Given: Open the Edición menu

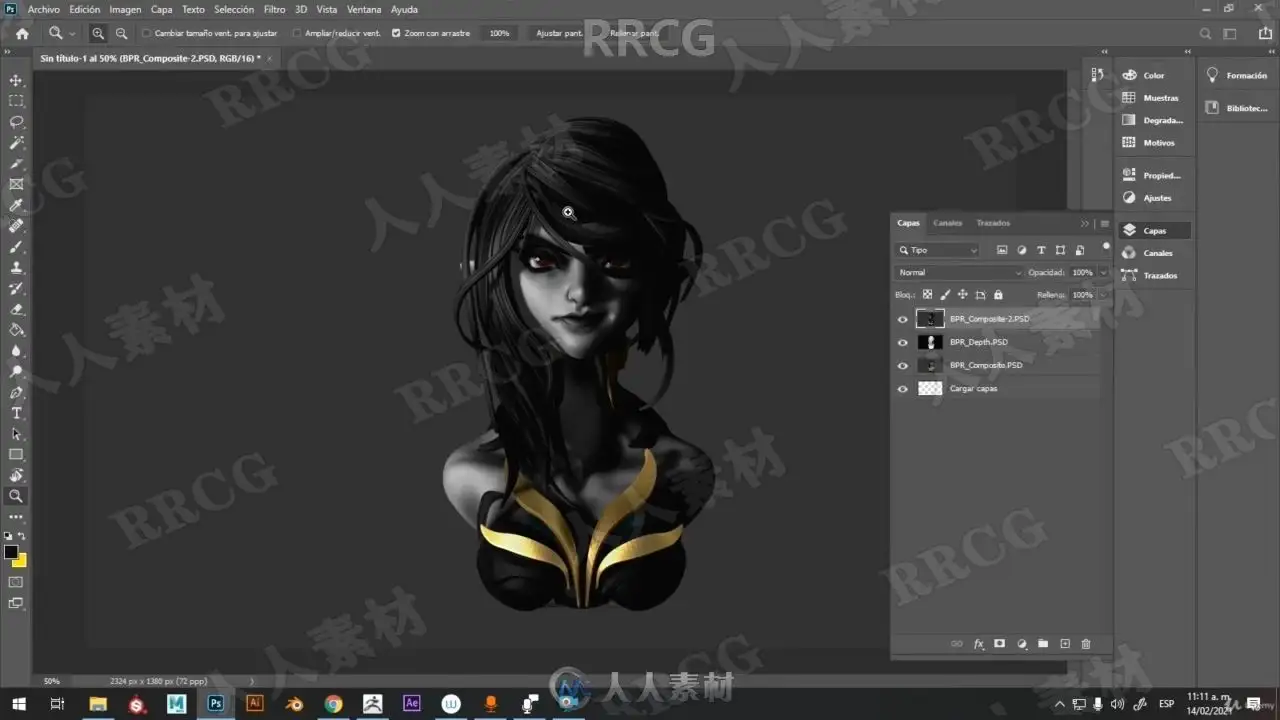Looking at the screenshot, I should pyautogui.click(x=84, y=9).
